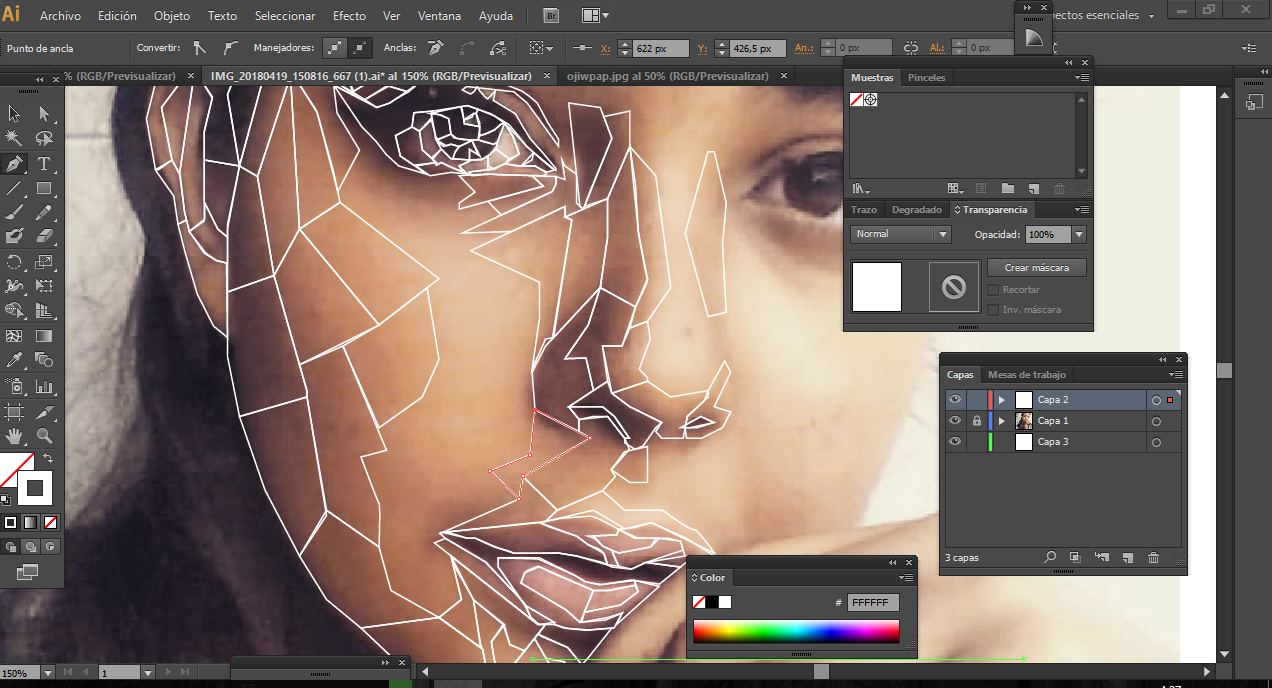The height and width of the screenshot is (688, 1272).
Task: Delete layer using trash icon in Capas
Action: coord(1153,558)
